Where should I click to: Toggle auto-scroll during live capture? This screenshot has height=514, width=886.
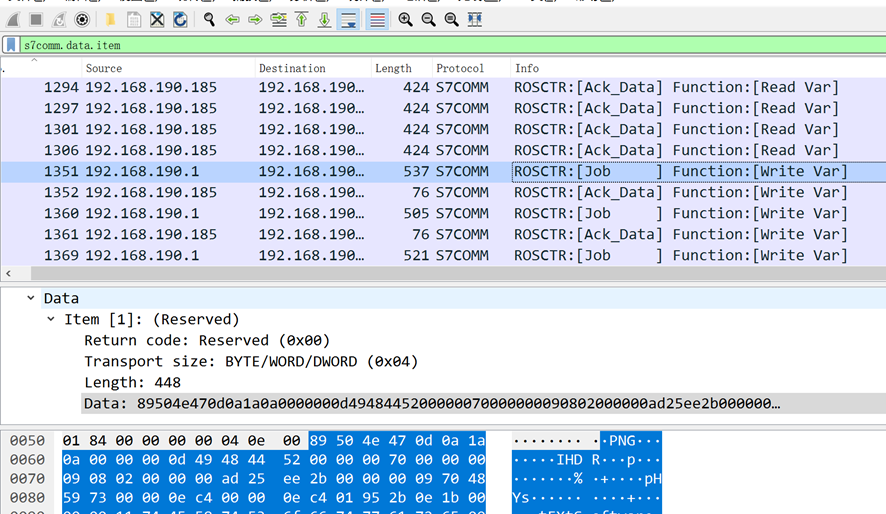[348, 19]
